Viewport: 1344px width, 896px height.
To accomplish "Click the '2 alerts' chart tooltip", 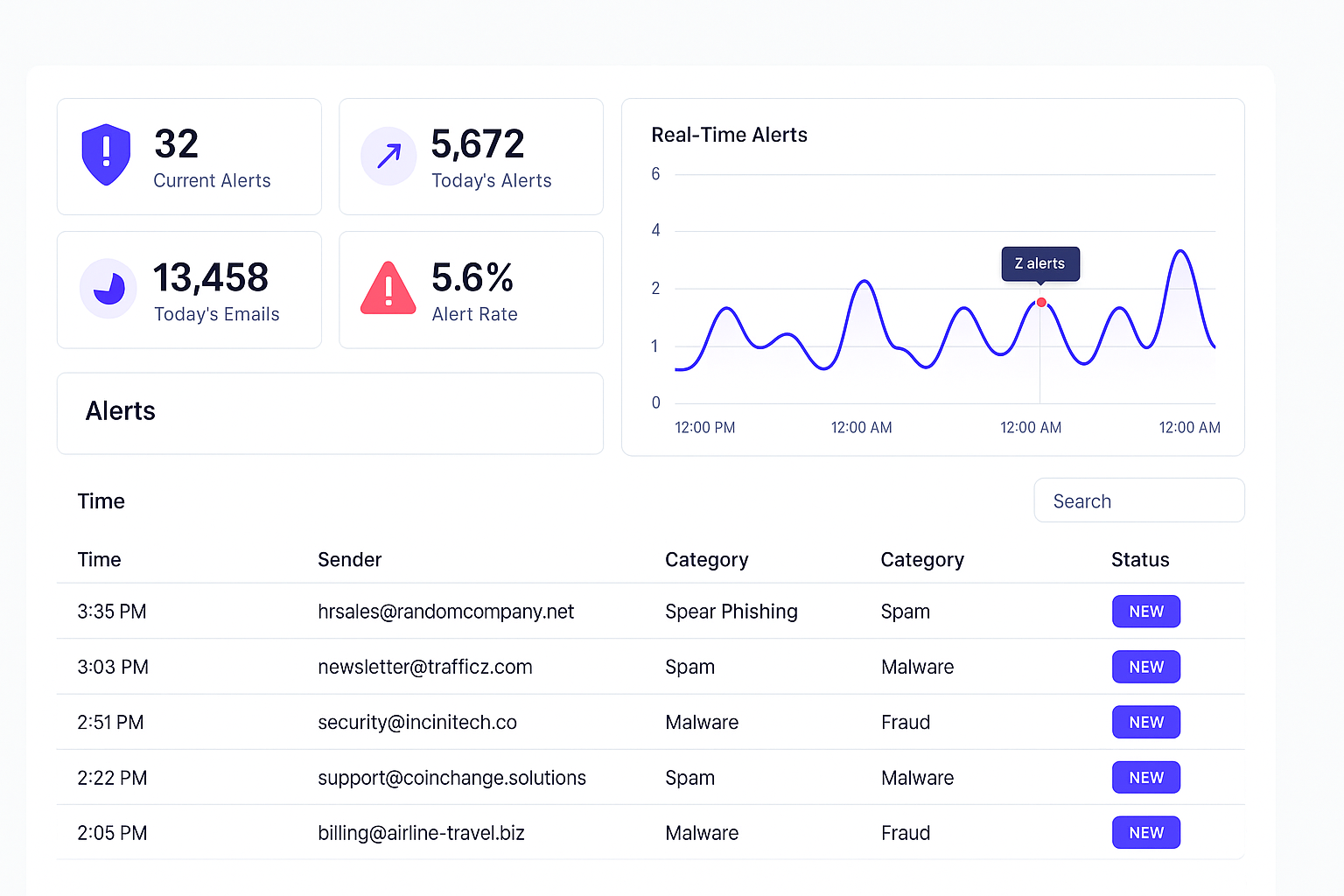I will (1039, 263).
